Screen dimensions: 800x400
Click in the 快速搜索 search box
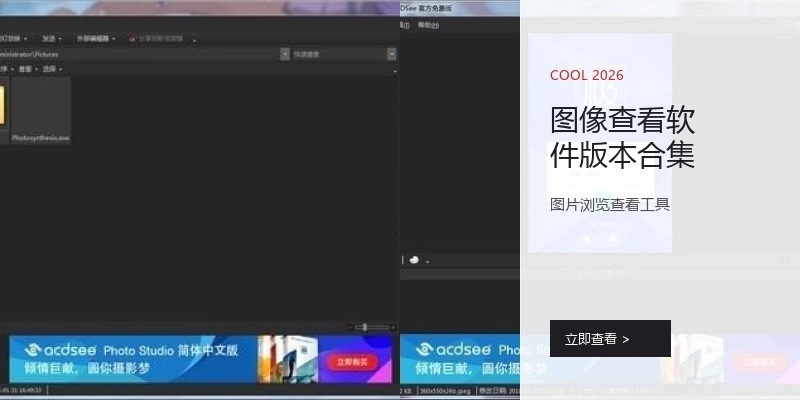click(339, 54)
